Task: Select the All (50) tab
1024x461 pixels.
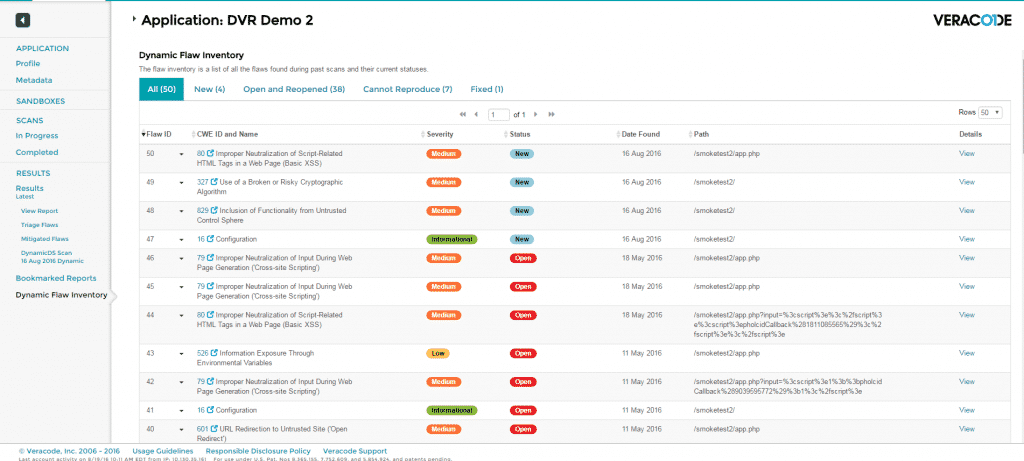Action: click(x=161, y=89)
